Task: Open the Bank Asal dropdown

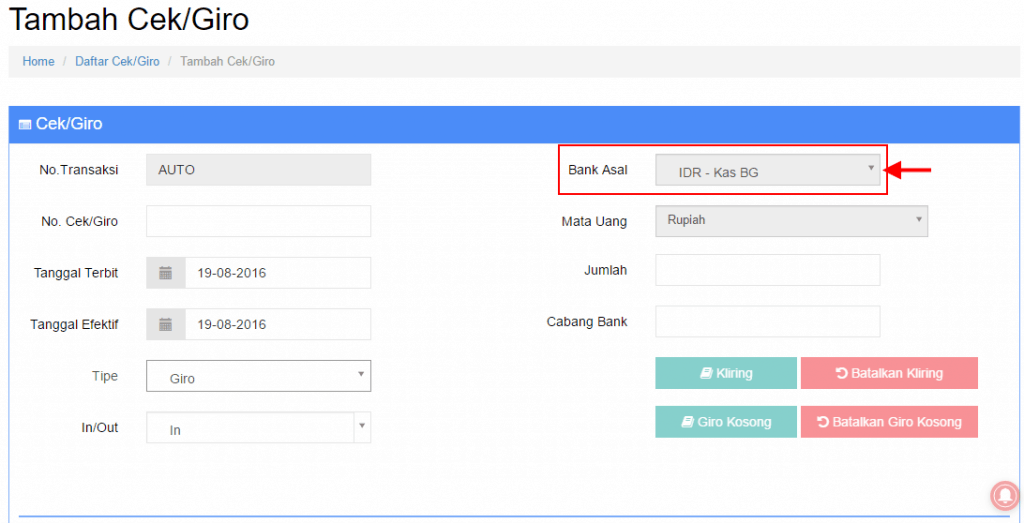Action: click(768, 170)
